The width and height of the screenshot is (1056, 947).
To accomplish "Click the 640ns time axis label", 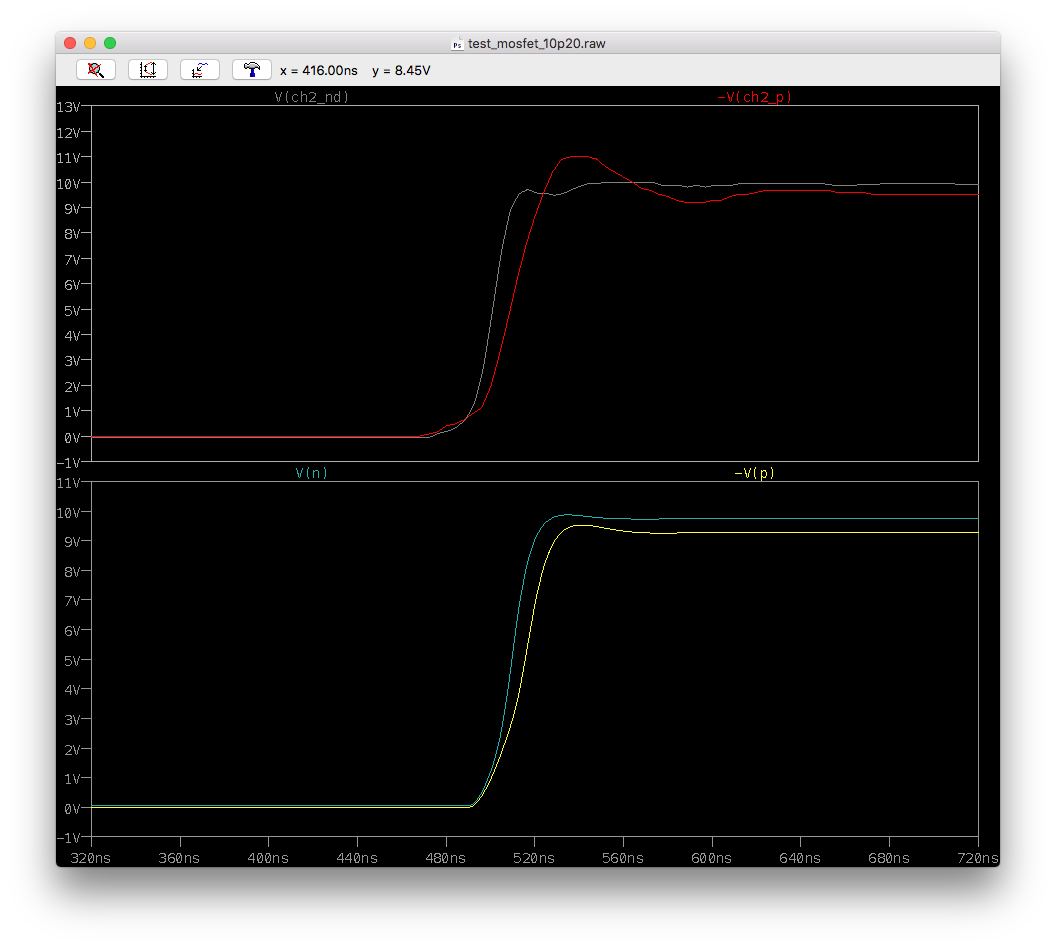I will (800, 858).
